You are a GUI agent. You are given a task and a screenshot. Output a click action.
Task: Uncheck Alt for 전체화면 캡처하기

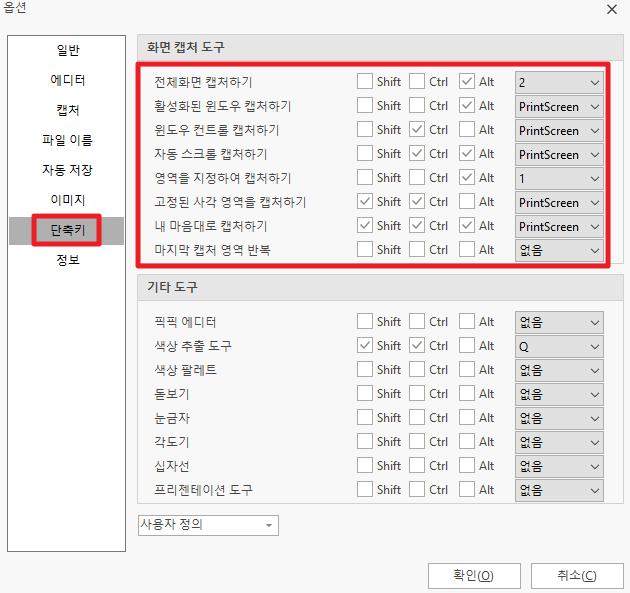coord(467,81)
